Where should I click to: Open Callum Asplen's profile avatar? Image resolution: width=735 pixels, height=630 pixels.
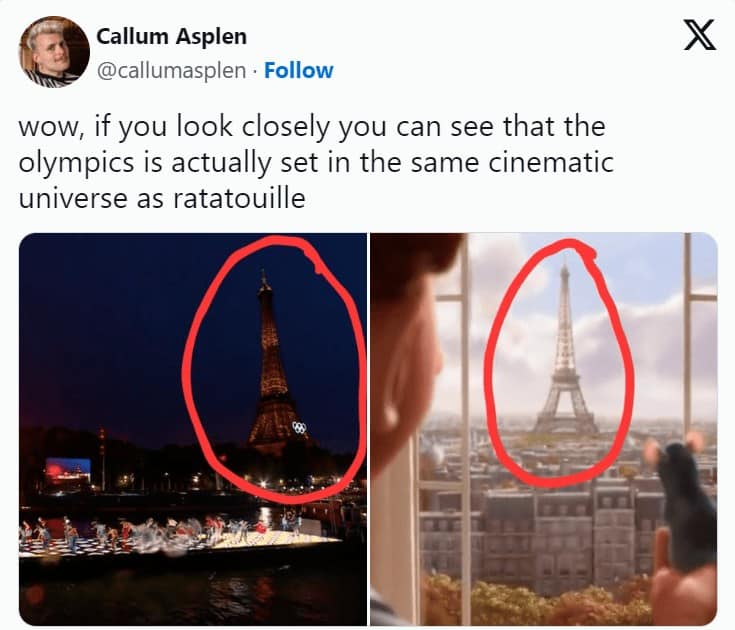tap(54, 52)
